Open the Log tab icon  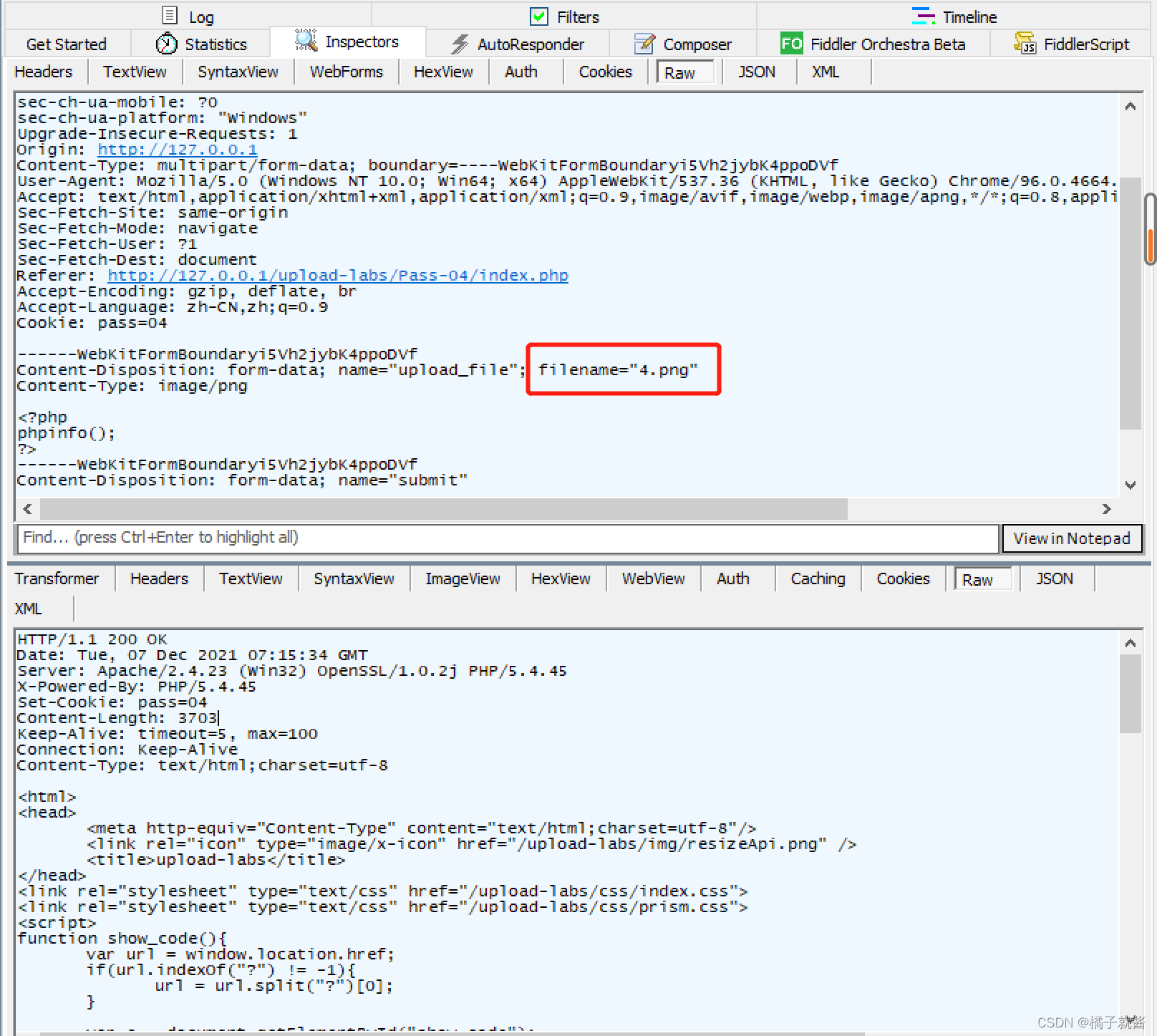point(170,15)
